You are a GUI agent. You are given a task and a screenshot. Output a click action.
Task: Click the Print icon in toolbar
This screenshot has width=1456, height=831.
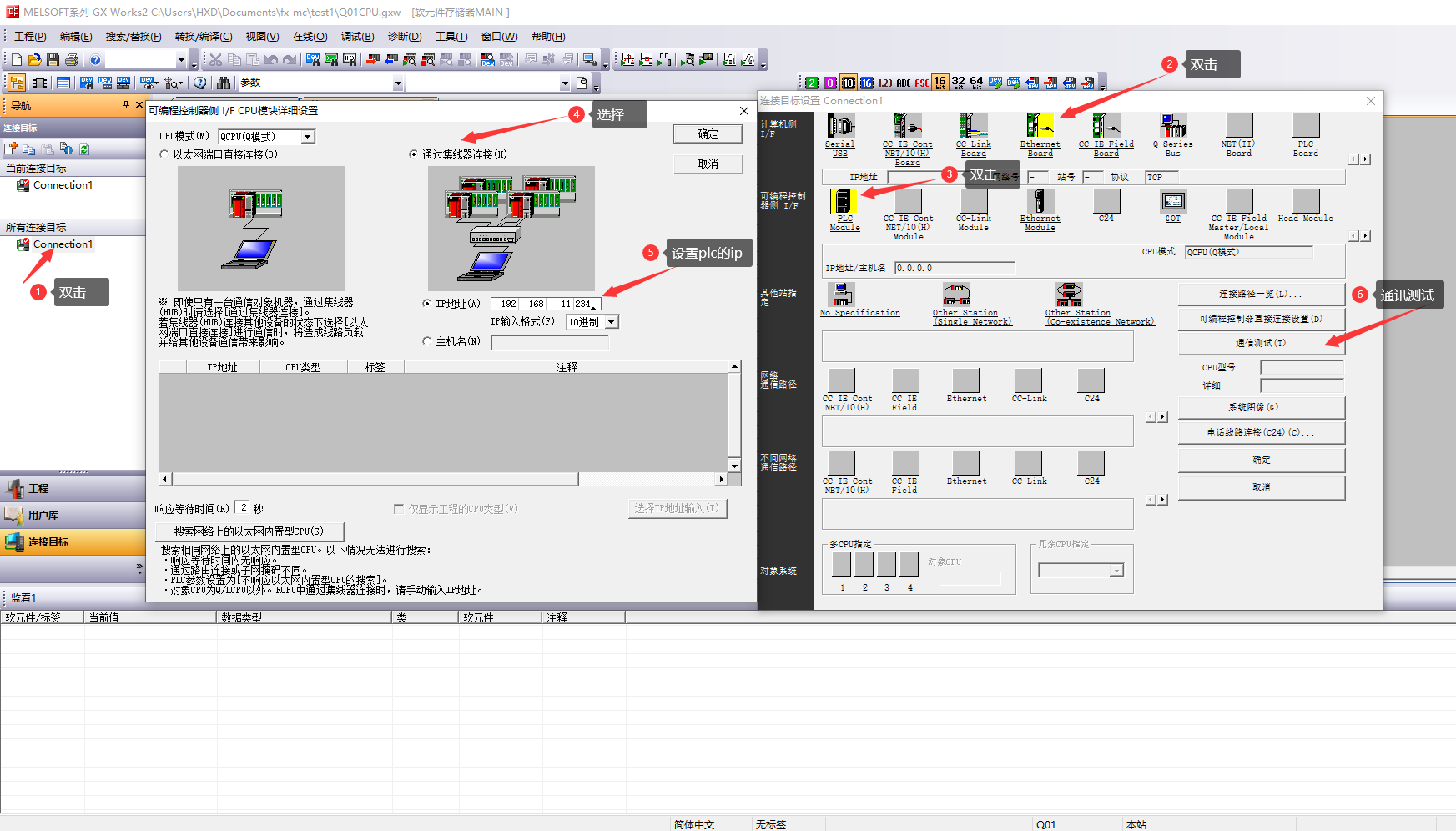pyautogui.click(x=72, y=60)
